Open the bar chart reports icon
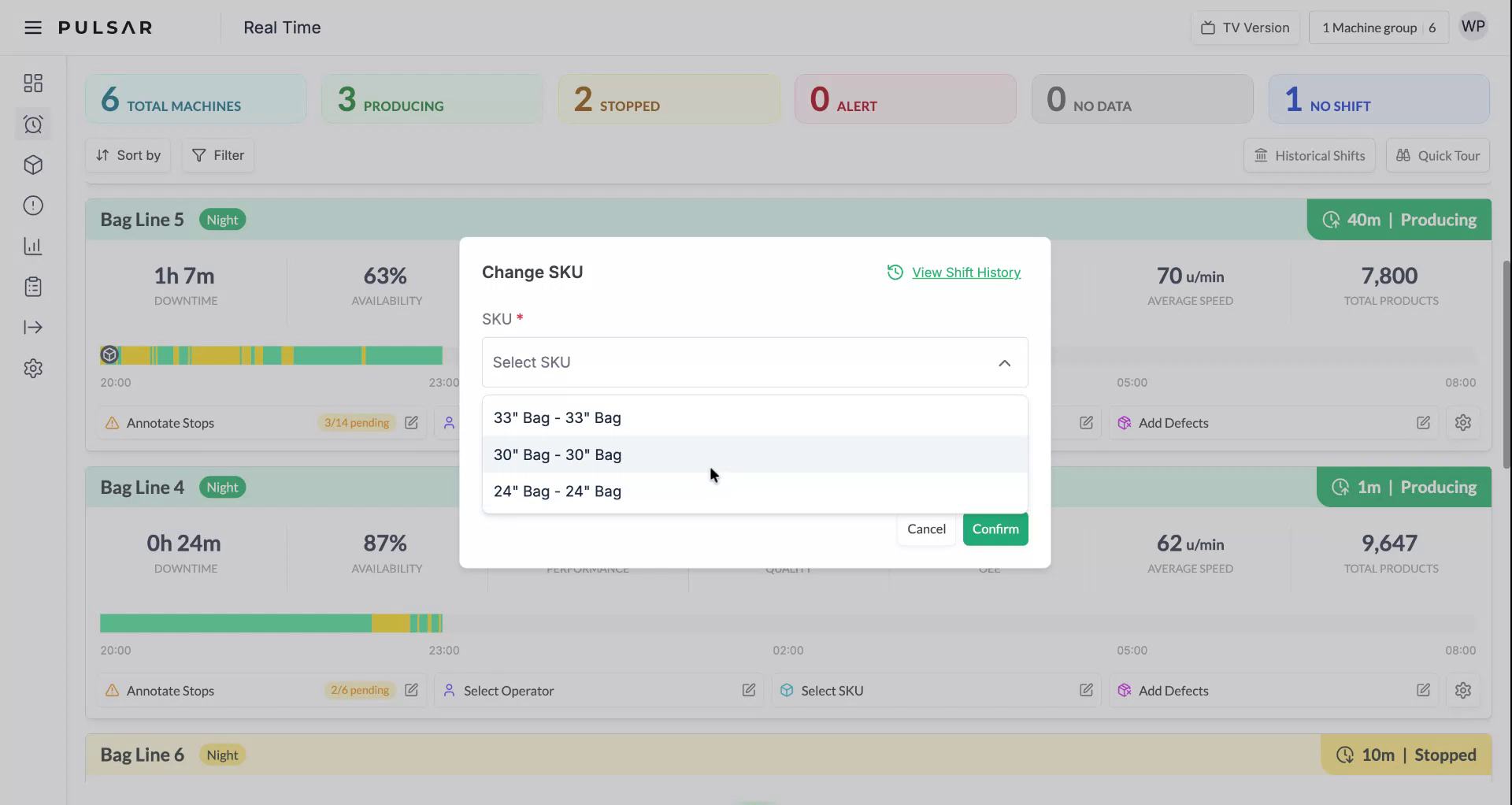 [33, 246]
